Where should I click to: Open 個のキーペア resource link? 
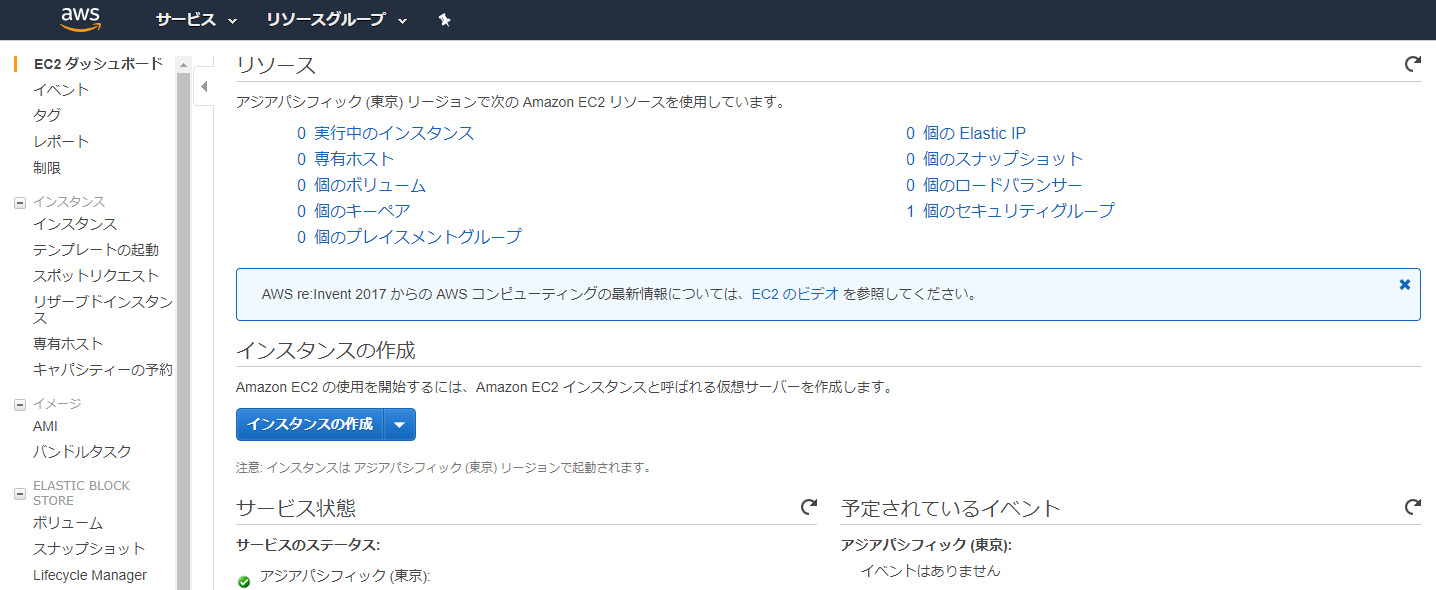tap(362, 211)
